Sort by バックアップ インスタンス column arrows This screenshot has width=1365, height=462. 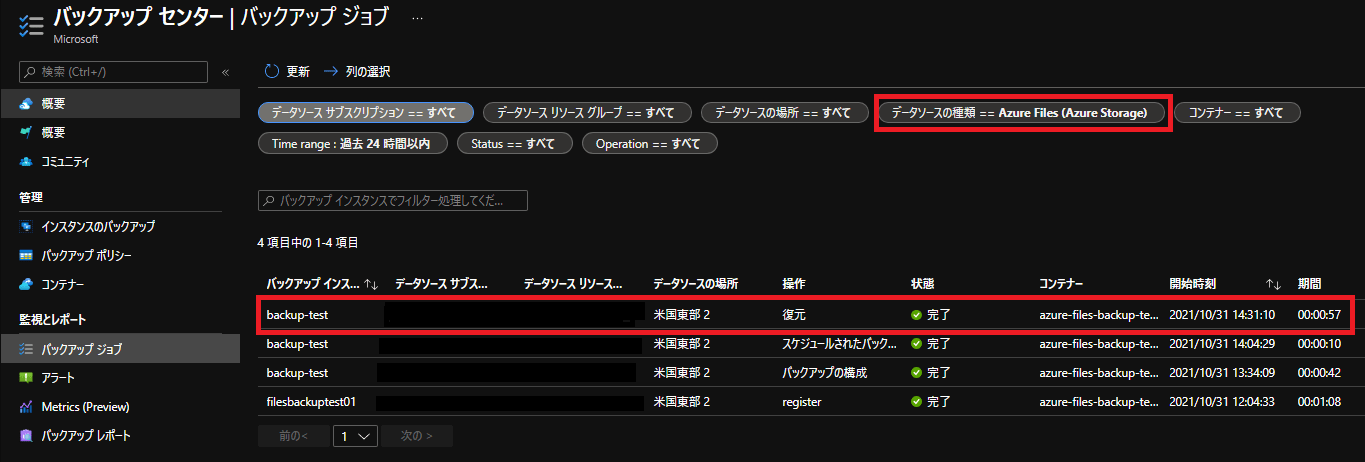372,284
